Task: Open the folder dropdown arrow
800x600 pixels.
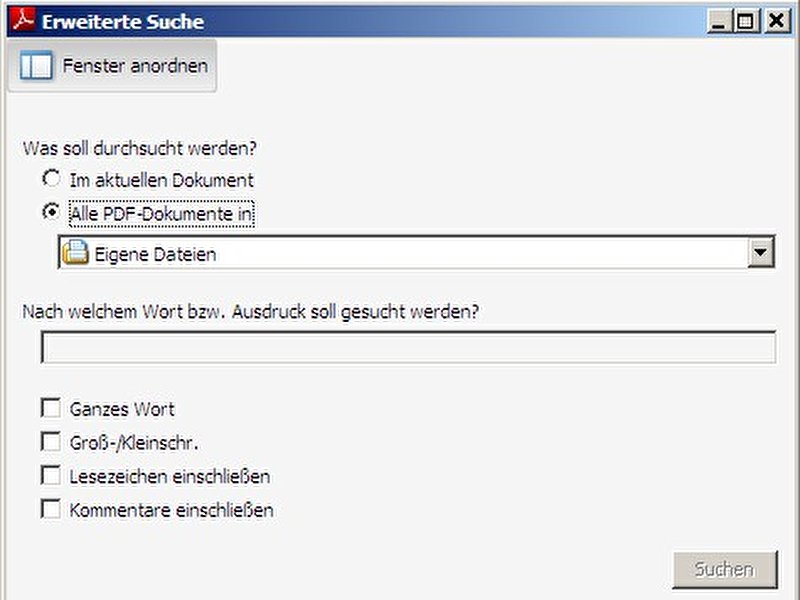Action: [760, 253]
